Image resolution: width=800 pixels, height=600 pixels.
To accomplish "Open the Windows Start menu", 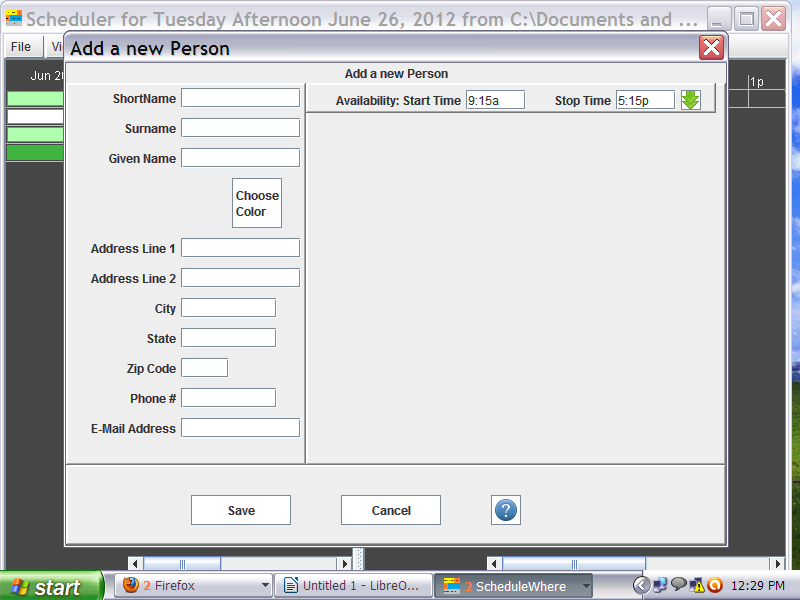I will point(52,586).
